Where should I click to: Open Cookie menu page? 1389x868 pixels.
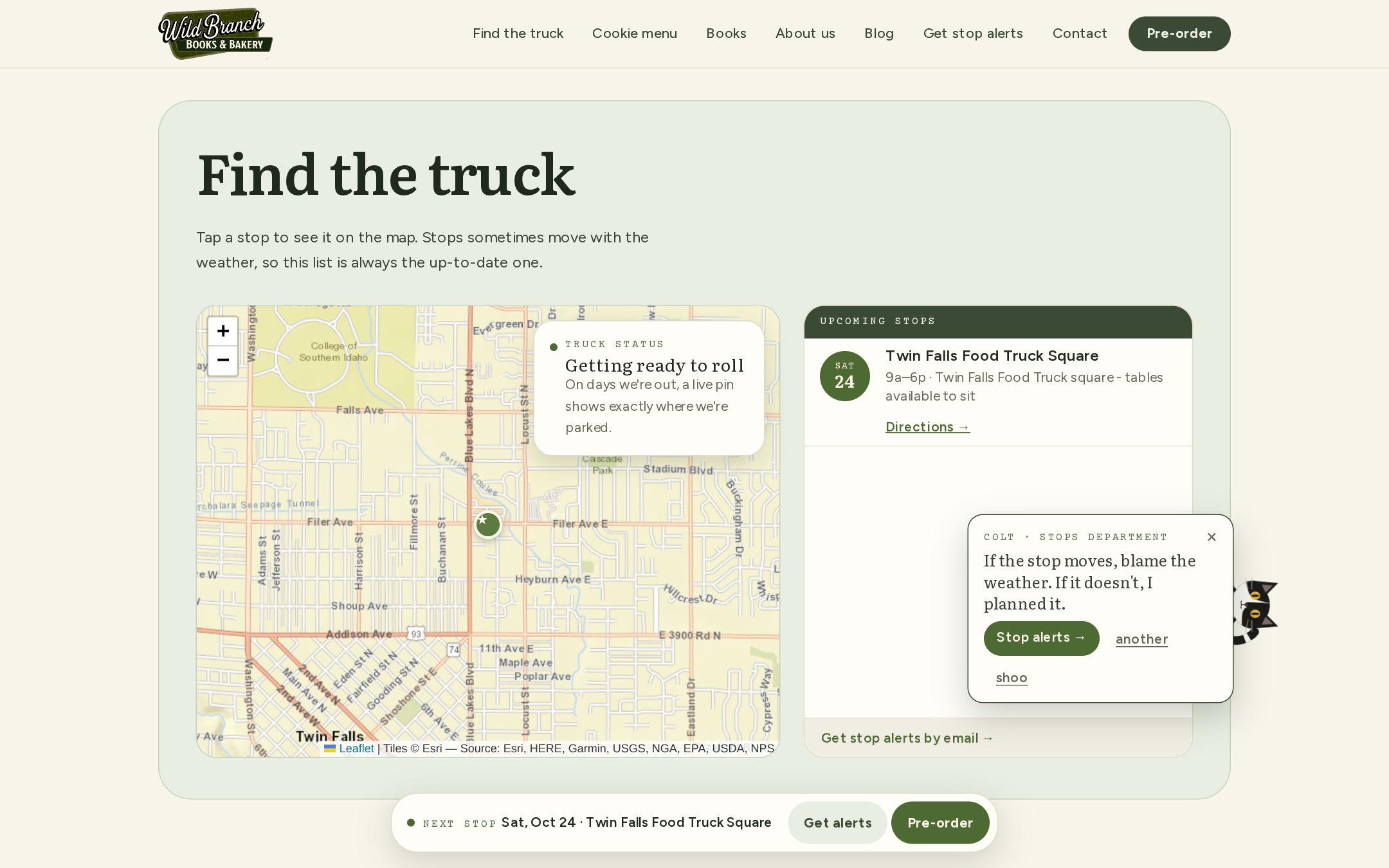635,33
